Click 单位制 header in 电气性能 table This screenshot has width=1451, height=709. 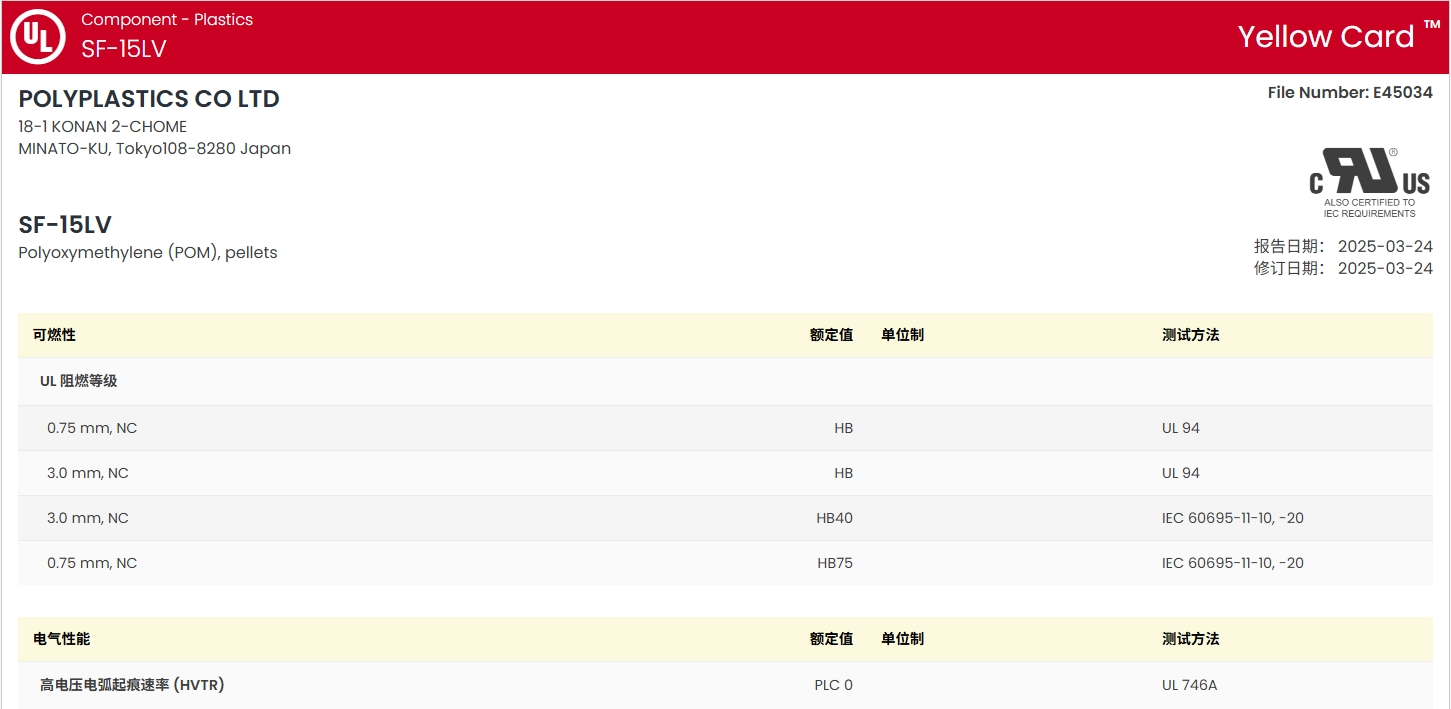[x=902, y=639]
